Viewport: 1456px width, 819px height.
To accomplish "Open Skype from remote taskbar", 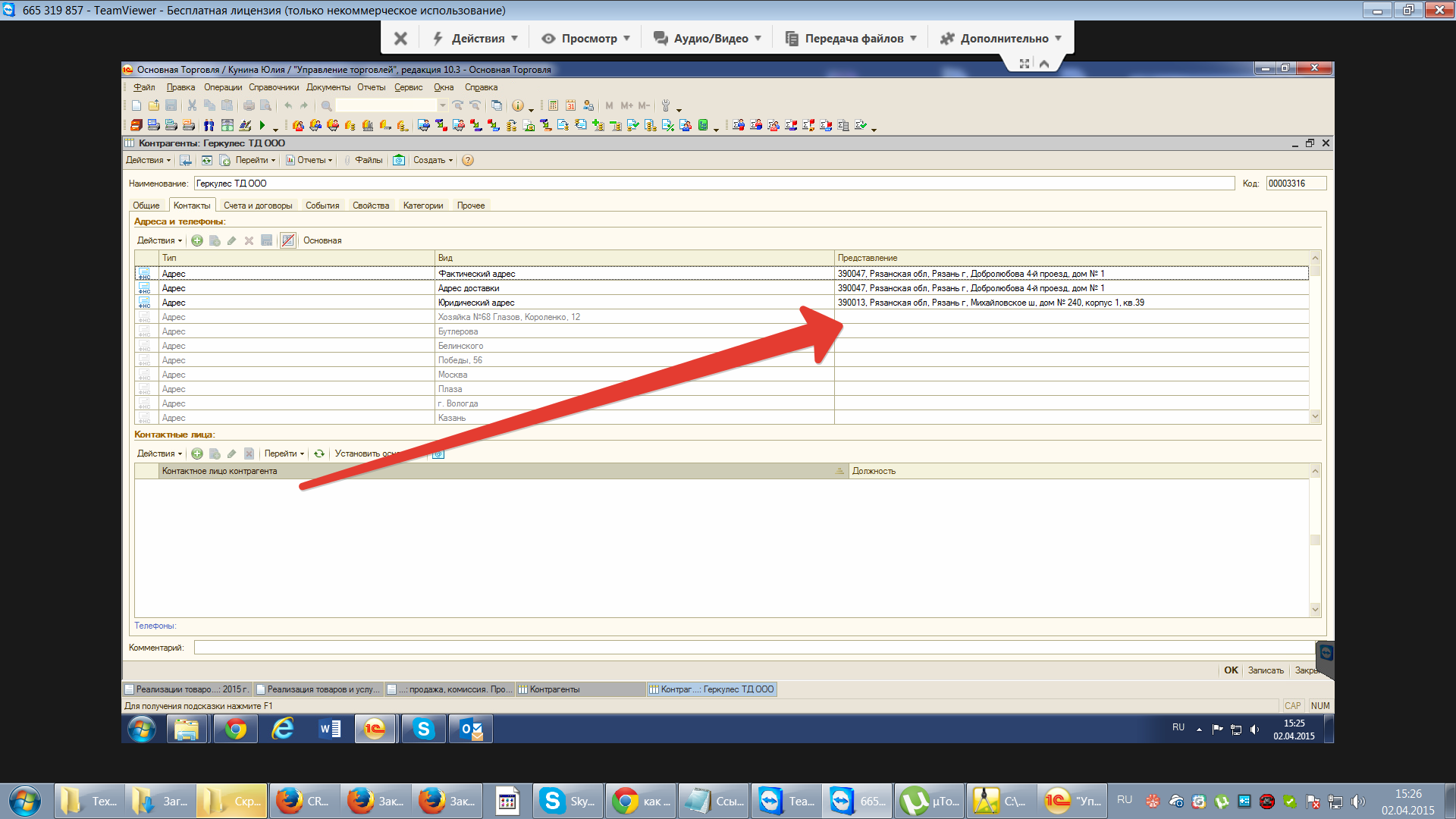I will 423,730.
